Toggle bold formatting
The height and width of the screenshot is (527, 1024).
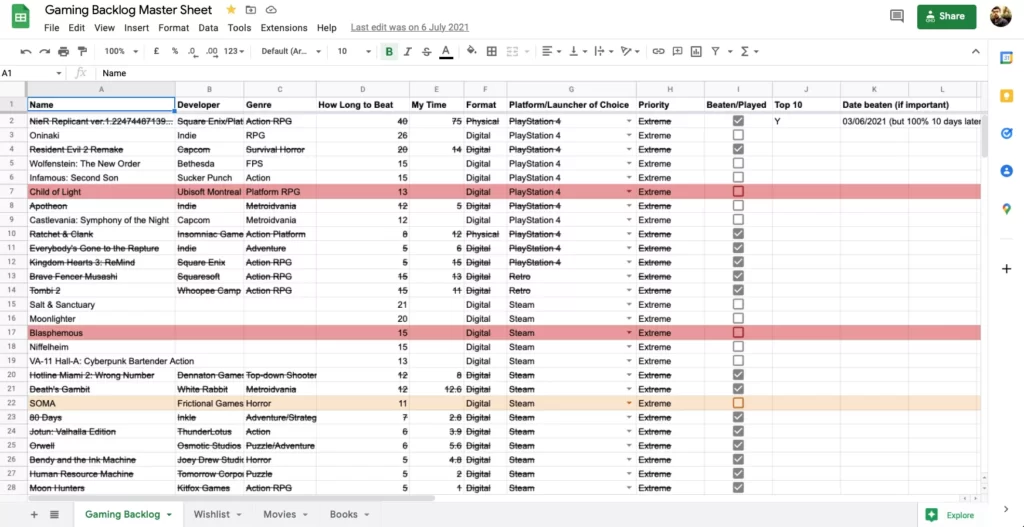tap(389, 51)
